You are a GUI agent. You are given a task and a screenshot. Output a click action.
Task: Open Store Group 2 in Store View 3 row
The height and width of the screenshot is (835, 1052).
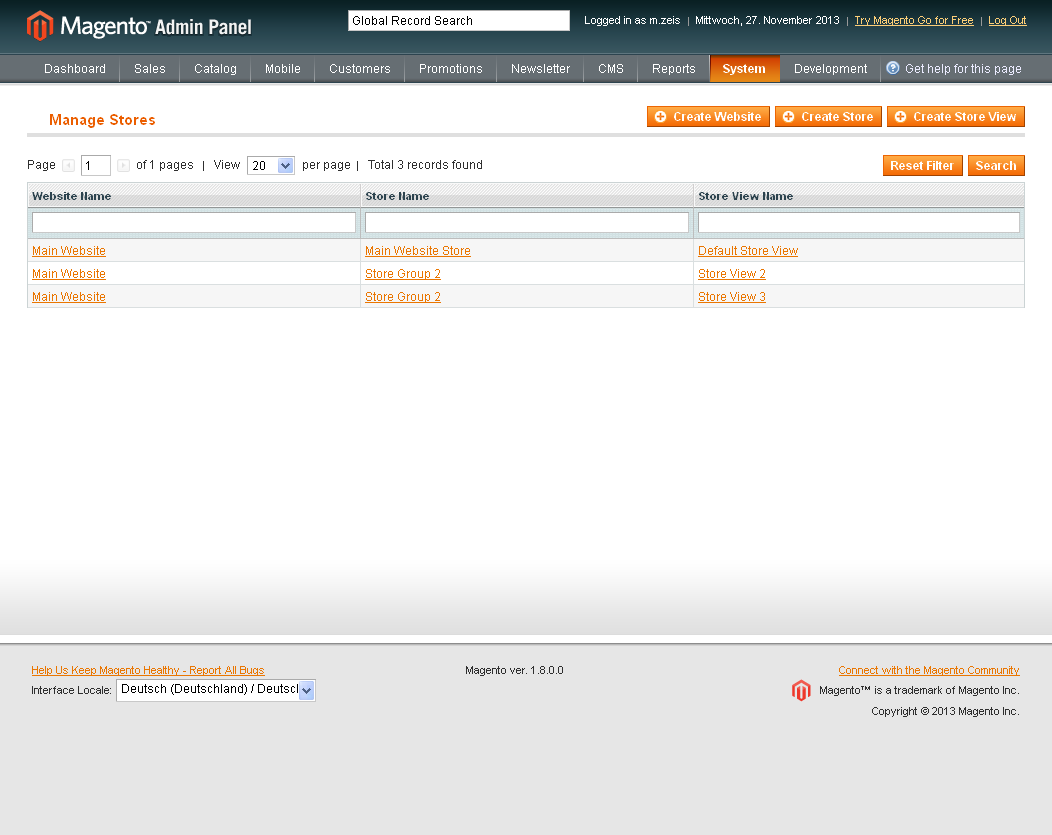coord(403,296)
